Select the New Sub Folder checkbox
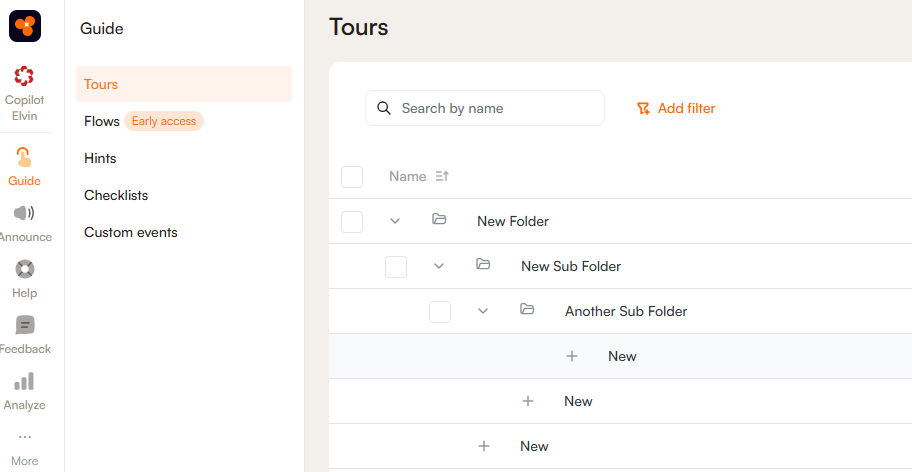912x472 pixels. pos(396,267)
